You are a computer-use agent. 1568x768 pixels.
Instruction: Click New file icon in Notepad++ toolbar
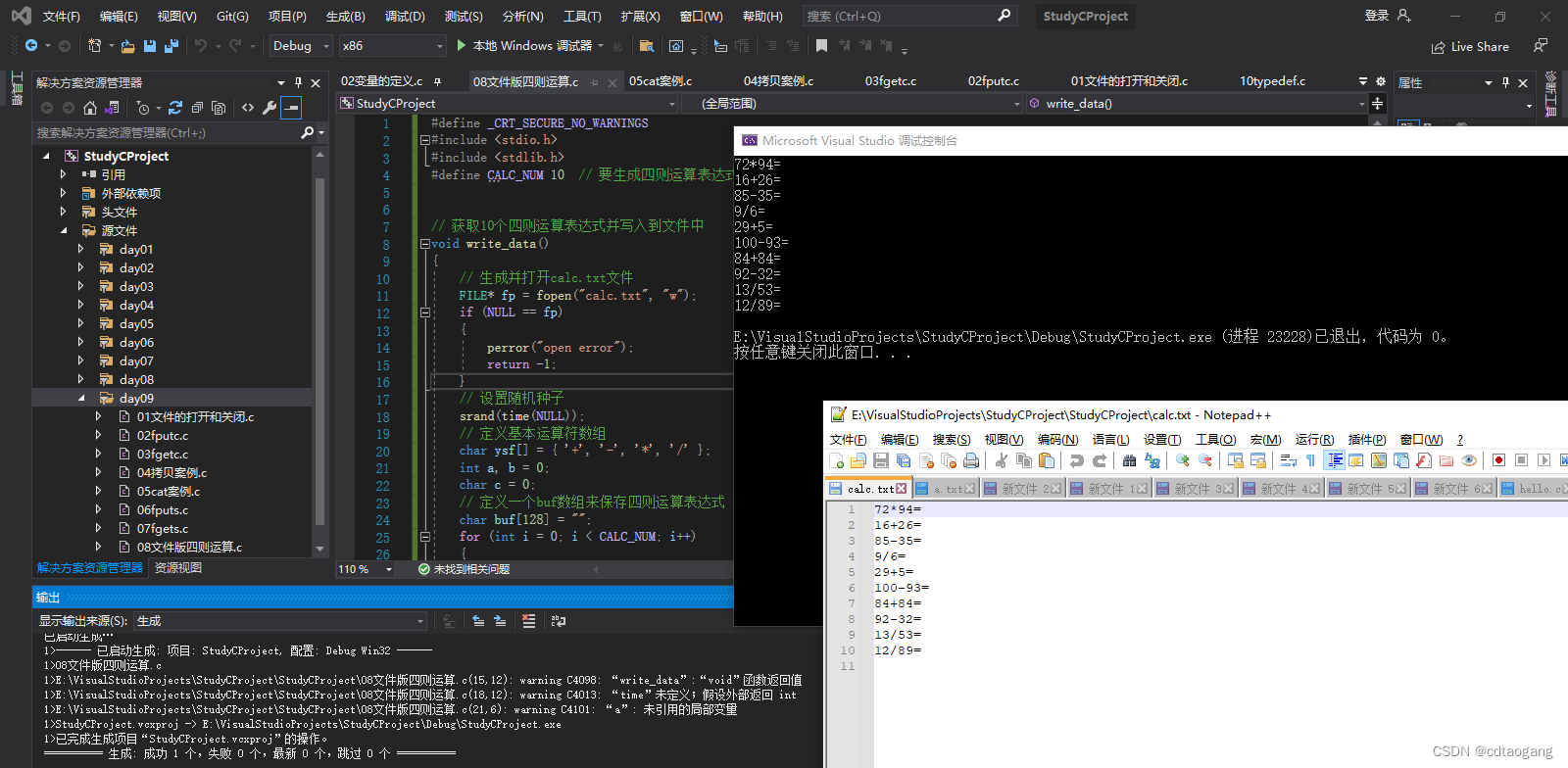coord(836,460)
